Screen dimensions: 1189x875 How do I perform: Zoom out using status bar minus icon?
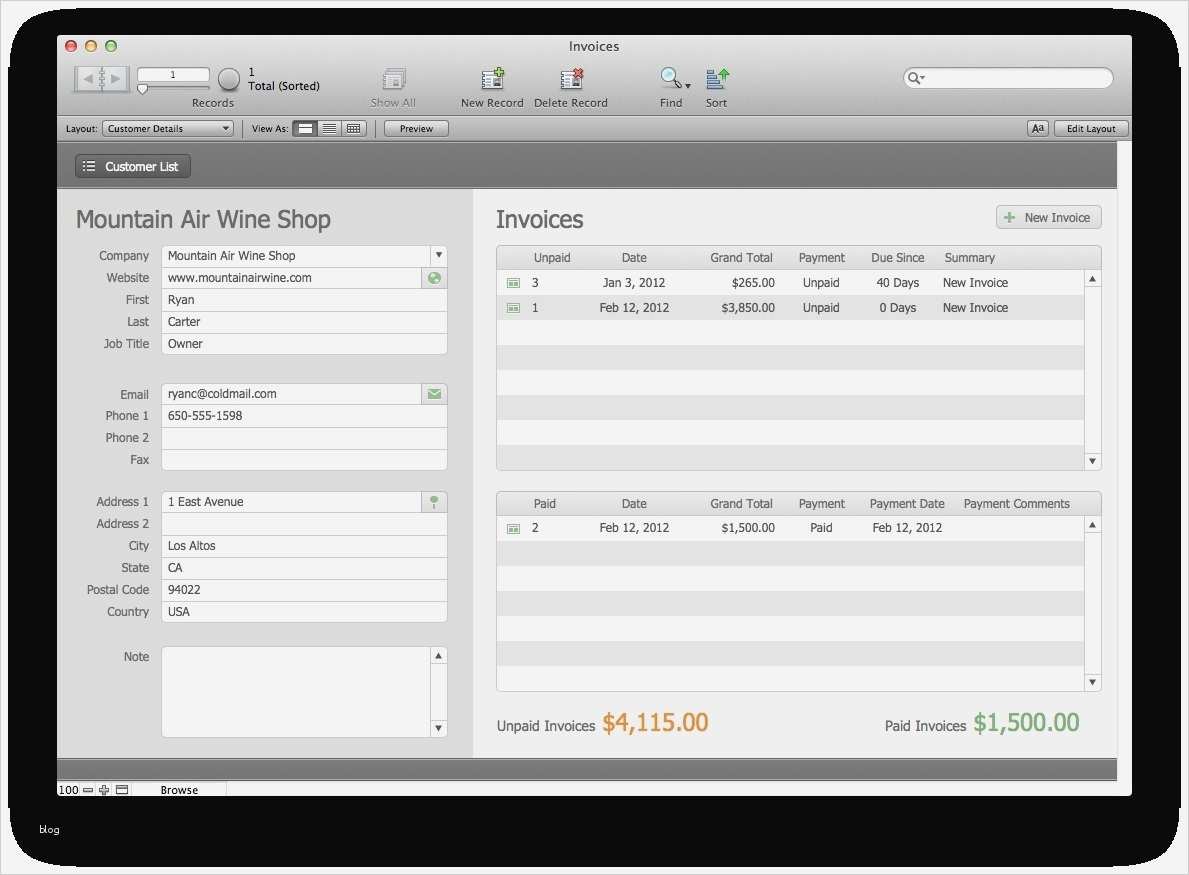click(88, 790)
